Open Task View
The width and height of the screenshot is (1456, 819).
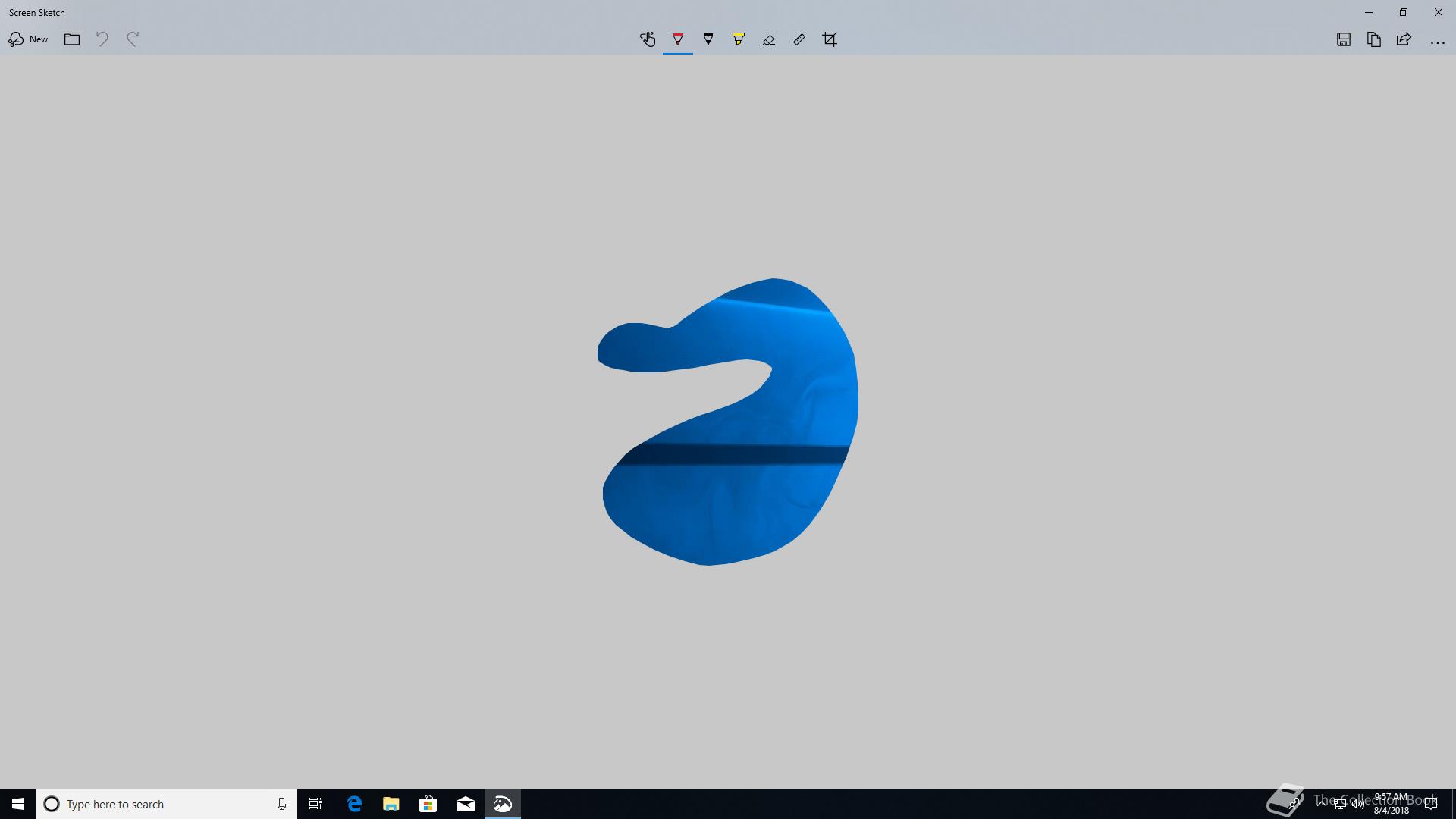pos(315,804)
